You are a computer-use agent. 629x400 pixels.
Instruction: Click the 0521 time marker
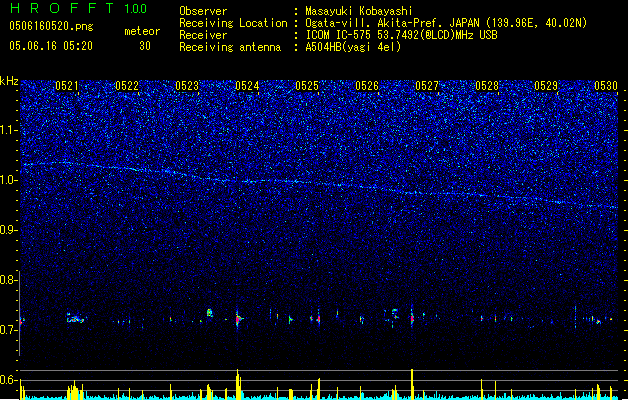(67, 86)
